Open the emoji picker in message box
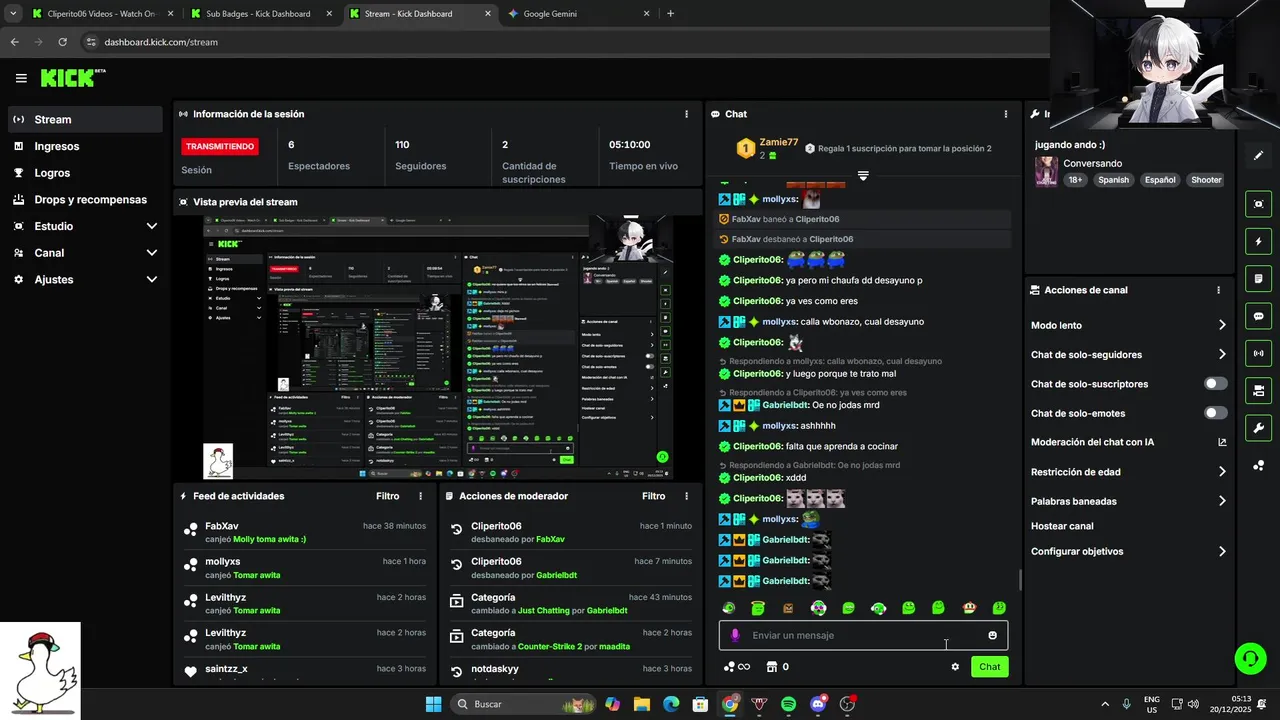This screenshot has width=1280, height=720. pos(992,635)
